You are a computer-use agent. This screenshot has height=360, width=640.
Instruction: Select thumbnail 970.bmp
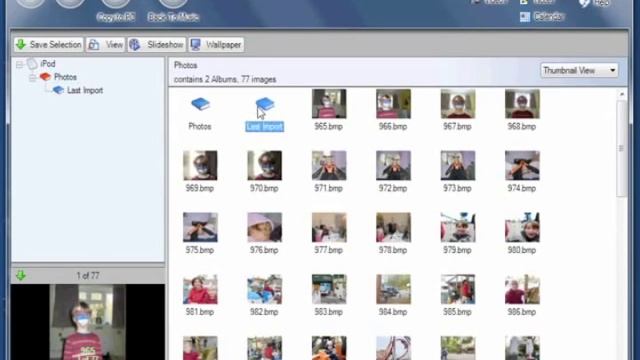264,166
